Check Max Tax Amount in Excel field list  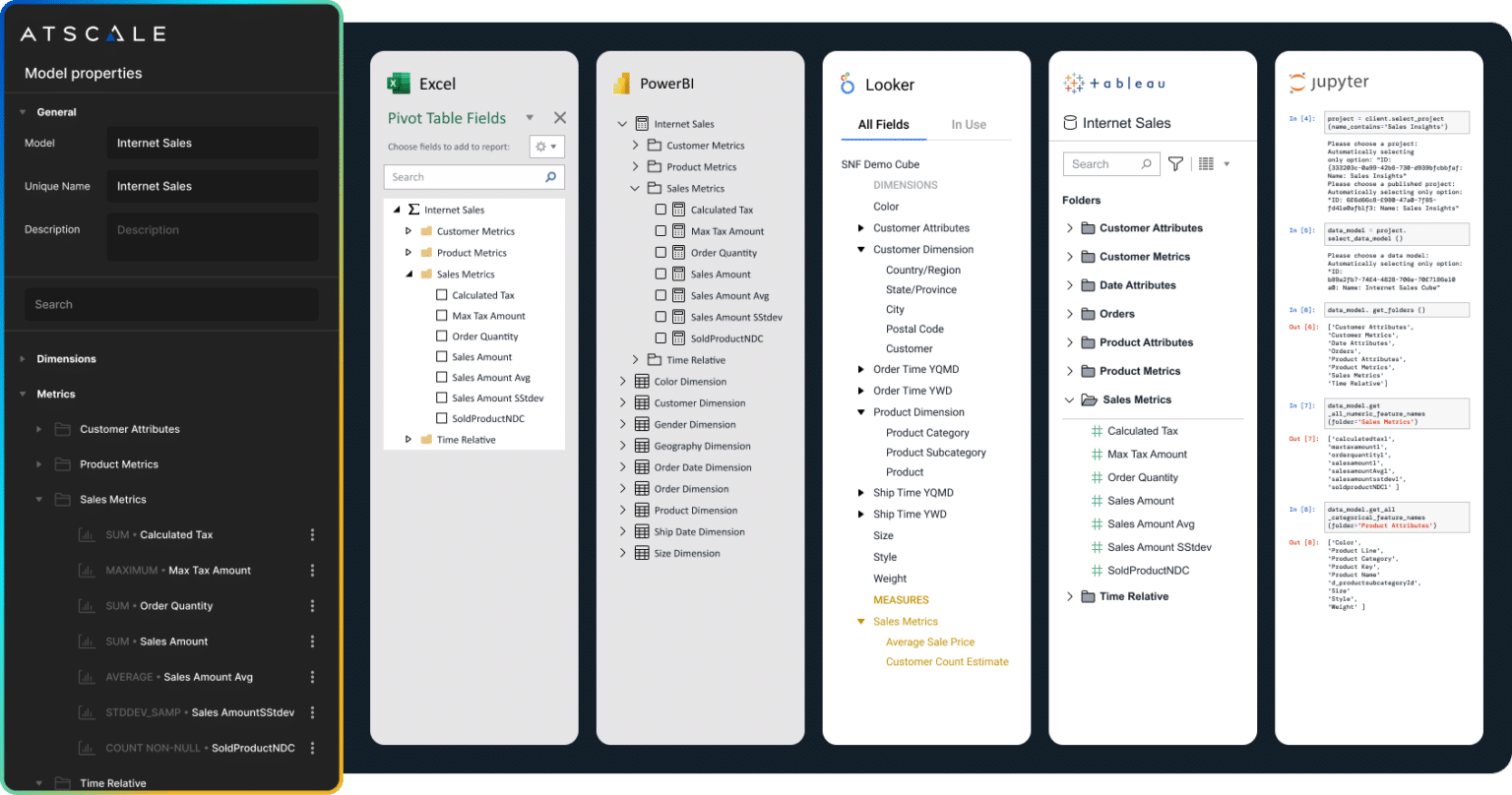[440, 315]
